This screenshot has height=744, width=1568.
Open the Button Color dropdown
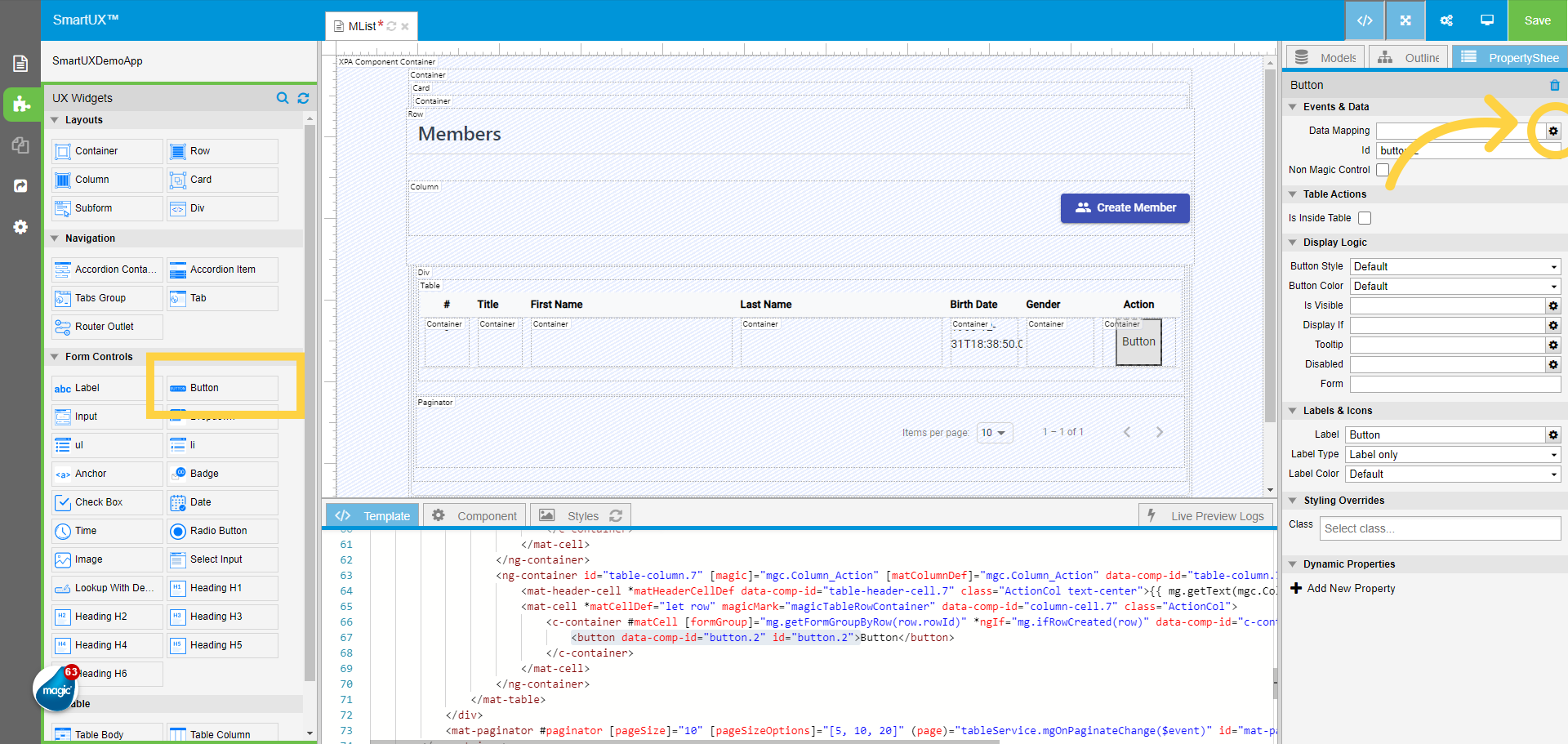pos(1454,286)
